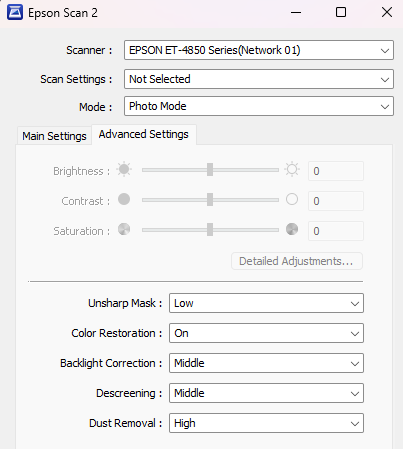Click the Detailed Adjustments button

297,261
